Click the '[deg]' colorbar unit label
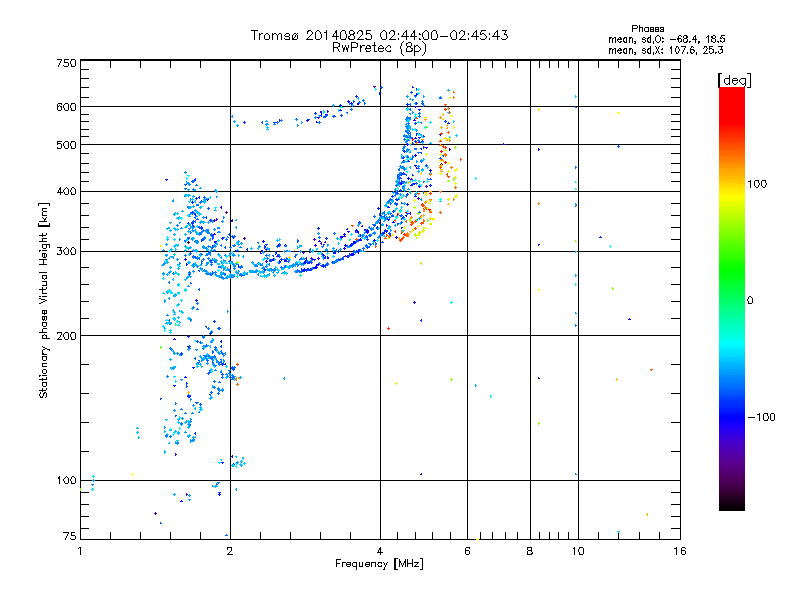The height and width of the screenshot is (600, 800). click(734, 80)
